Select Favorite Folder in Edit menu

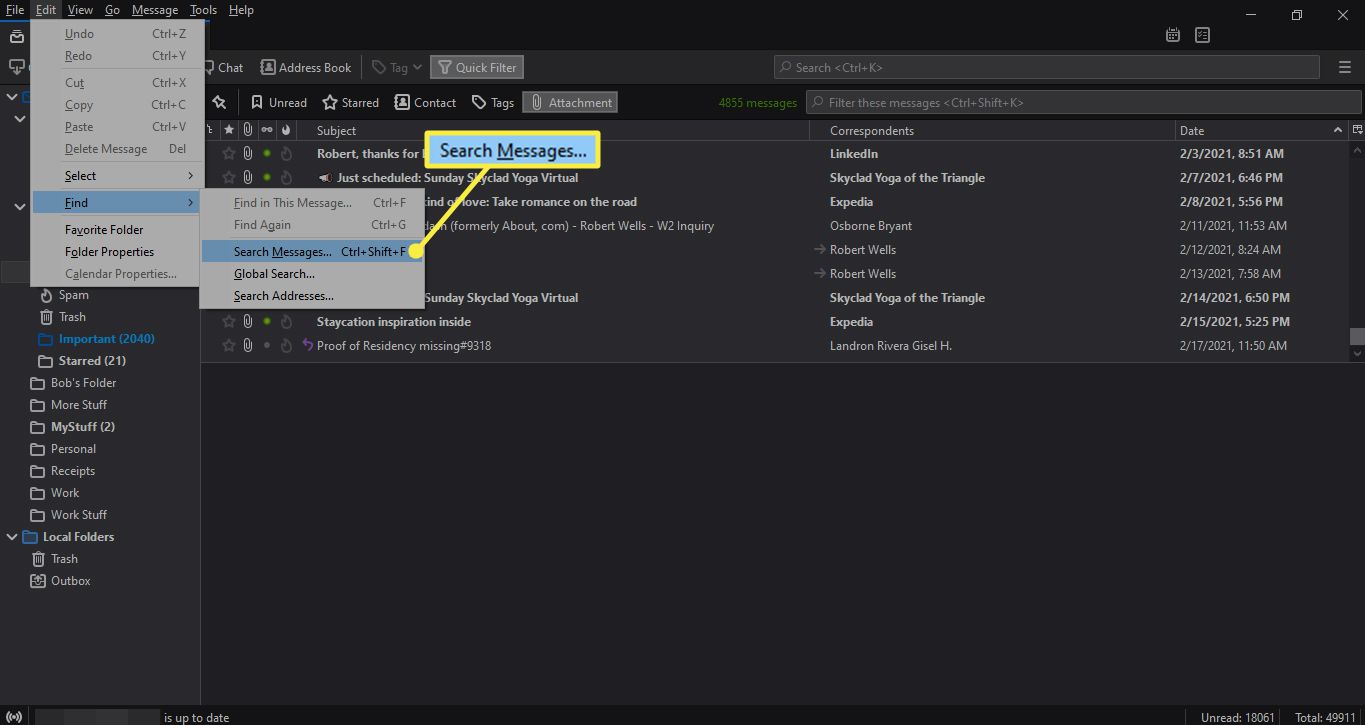pos(115,230)
